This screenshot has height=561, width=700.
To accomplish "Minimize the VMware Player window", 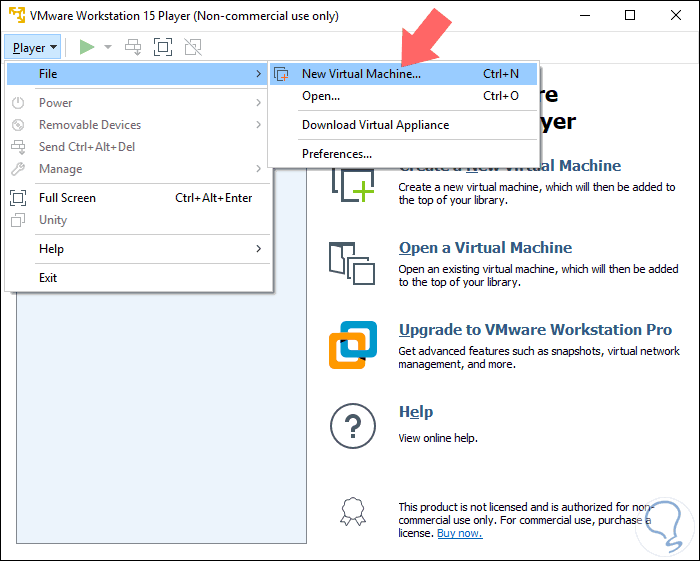I will coord(585,16).
